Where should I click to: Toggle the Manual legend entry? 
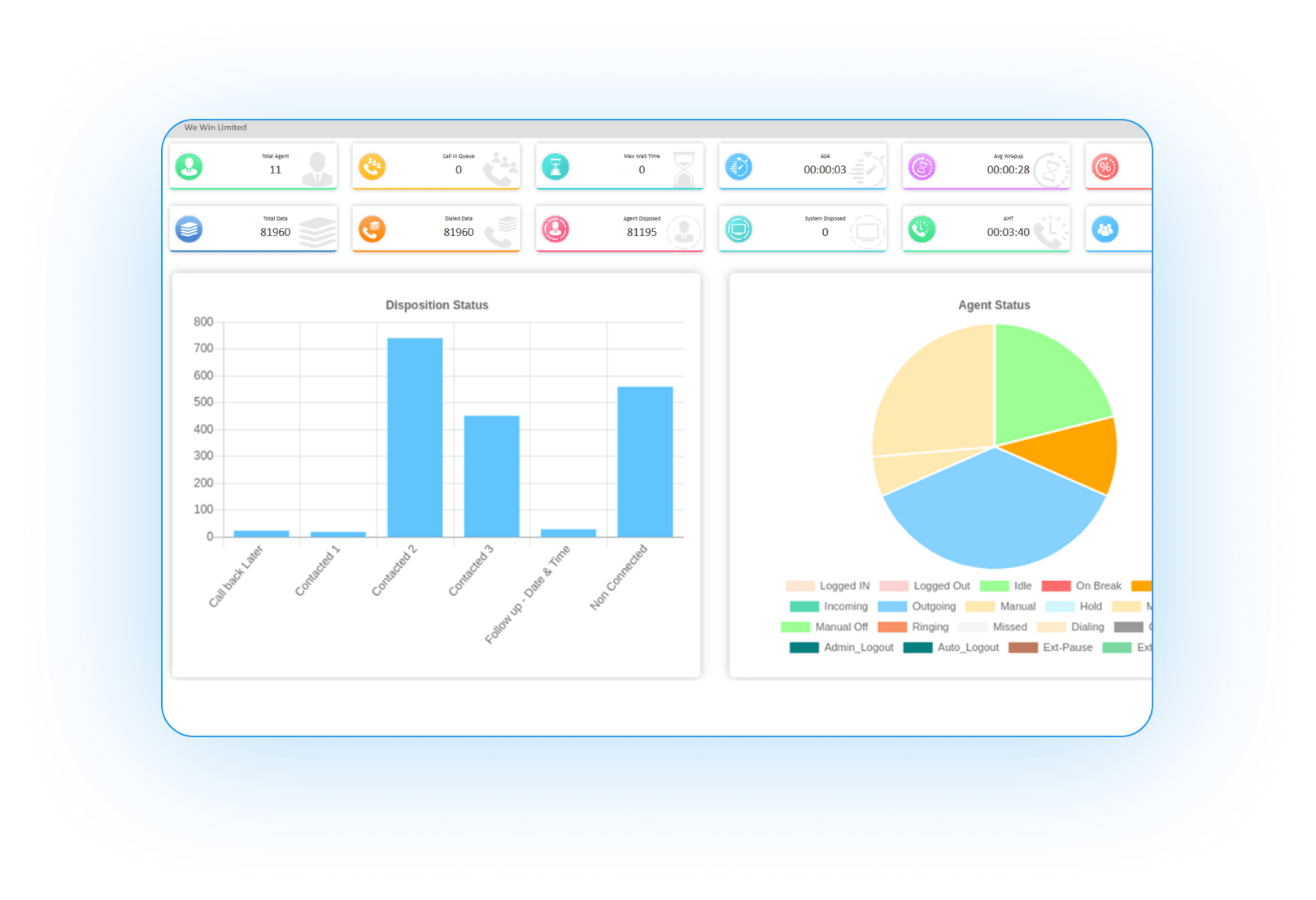tap(1000, 606)
